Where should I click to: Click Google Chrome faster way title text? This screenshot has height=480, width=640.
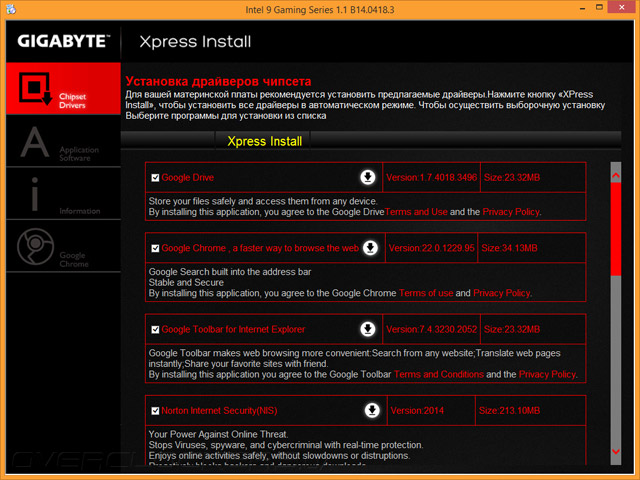point(260,248)
